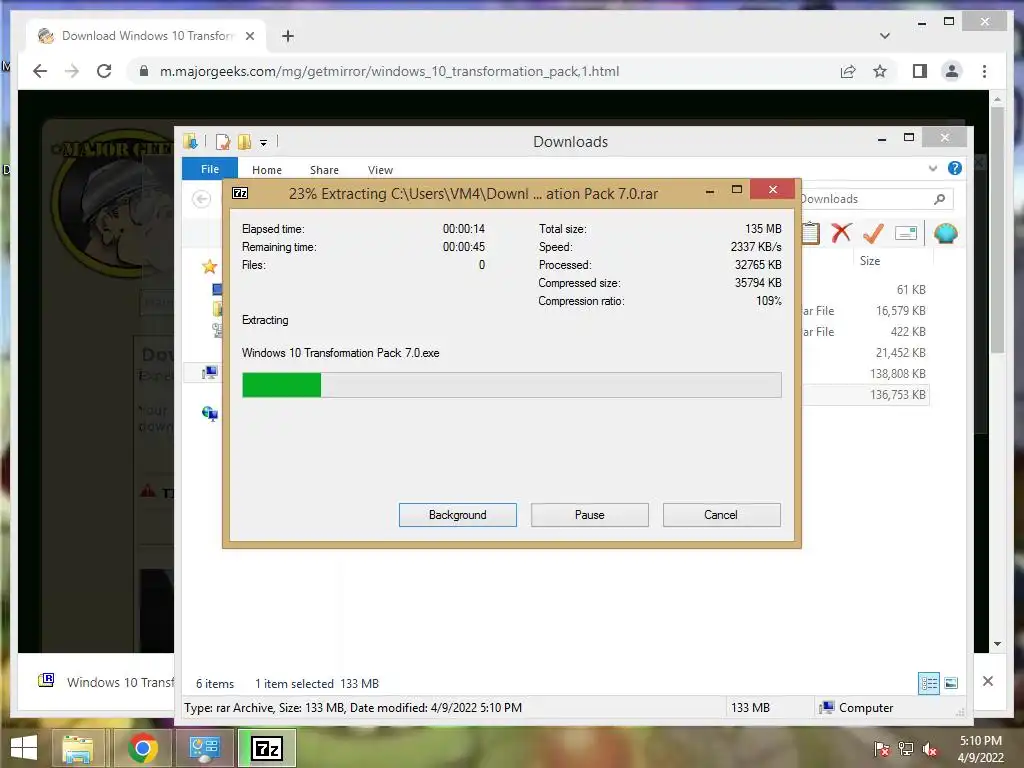The height and width of the screenshot is (768, 1024).
Task: Select the 422 KB file row
Action: pos(865,332)
